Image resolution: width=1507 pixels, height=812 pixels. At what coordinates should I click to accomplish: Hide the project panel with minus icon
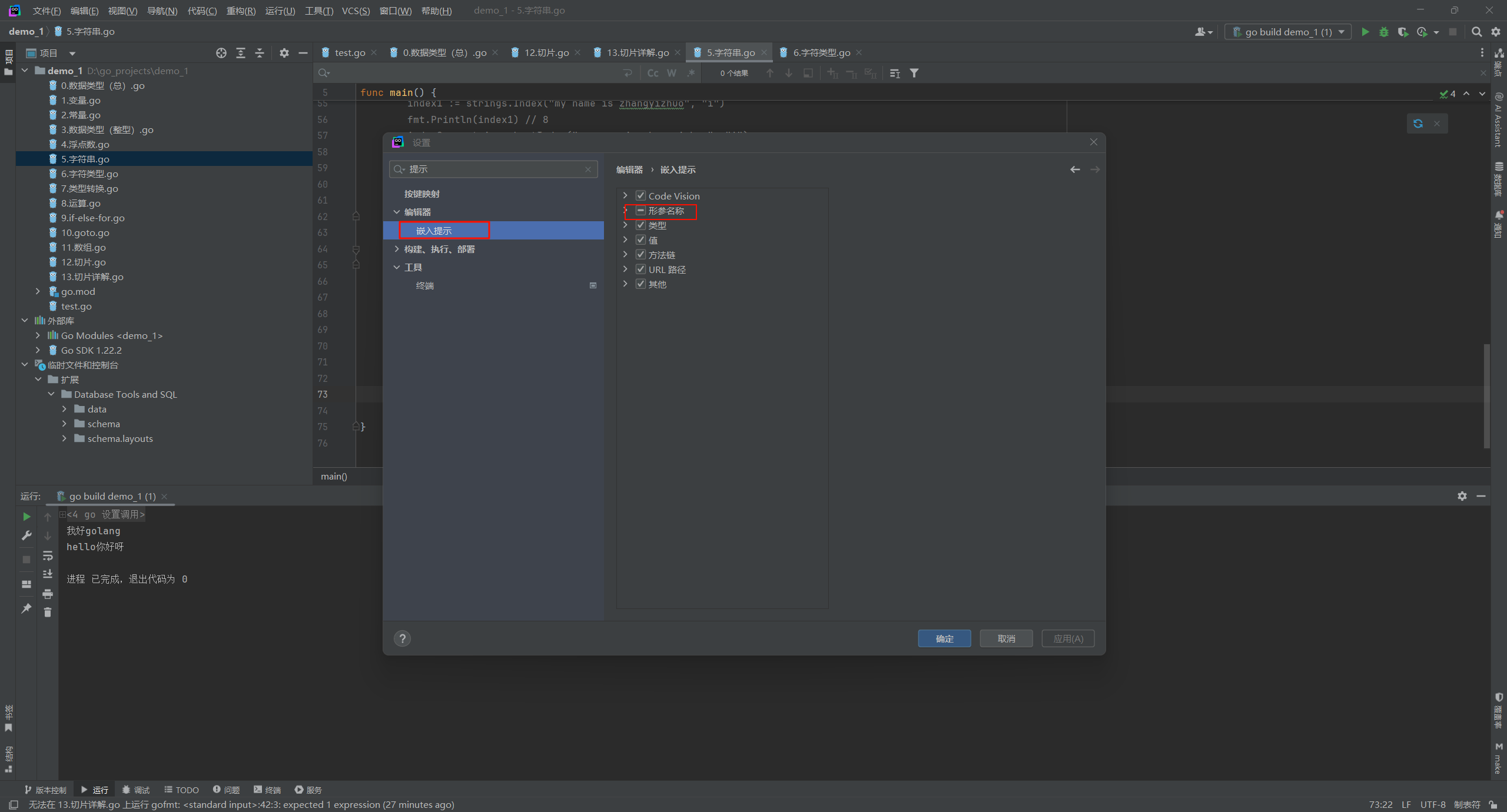(303, 53)
